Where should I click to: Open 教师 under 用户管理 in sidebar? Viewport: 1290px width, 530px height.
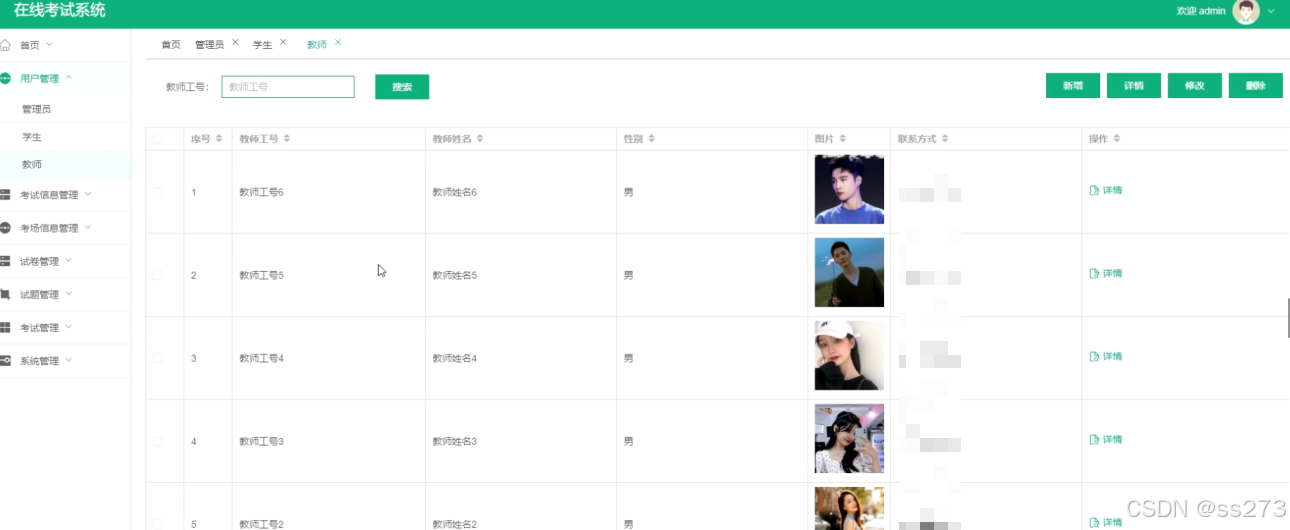32,164
